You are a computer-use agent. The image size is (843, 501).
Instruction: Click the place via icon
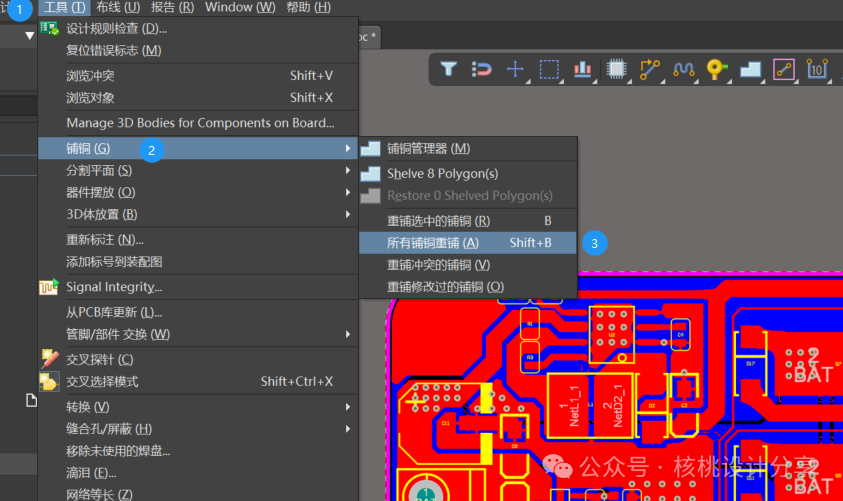tap(717, 69)
